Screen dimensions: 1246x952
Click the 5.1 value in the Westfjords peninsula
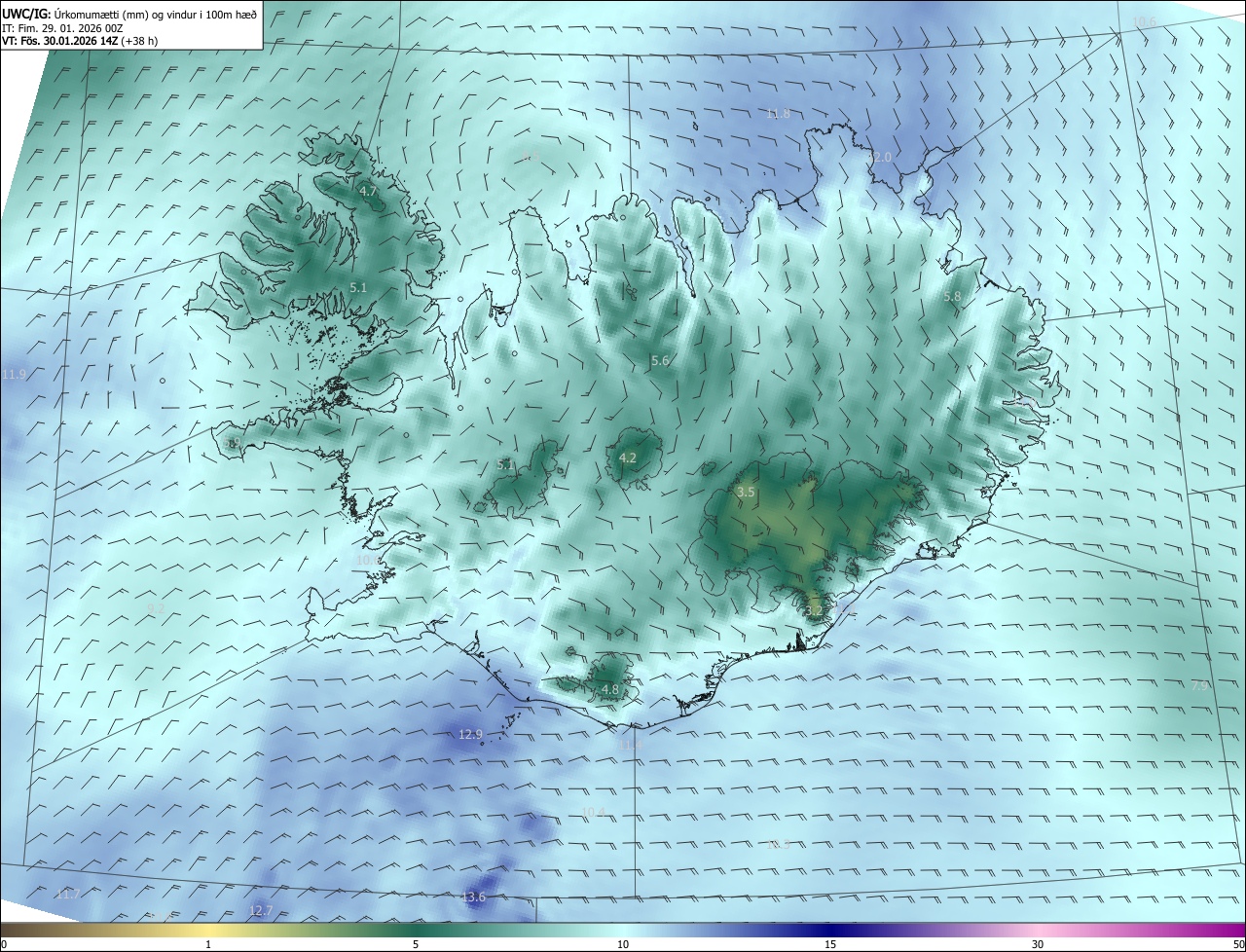pos(358,288)
